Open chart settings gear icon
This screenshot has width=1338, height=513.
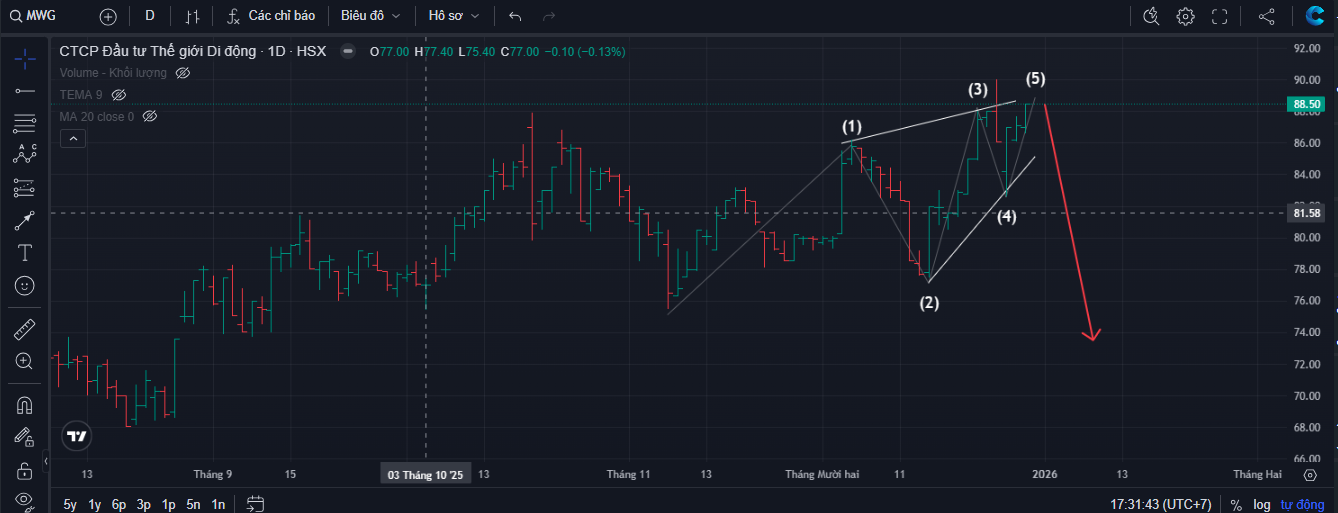(1185, 16)
